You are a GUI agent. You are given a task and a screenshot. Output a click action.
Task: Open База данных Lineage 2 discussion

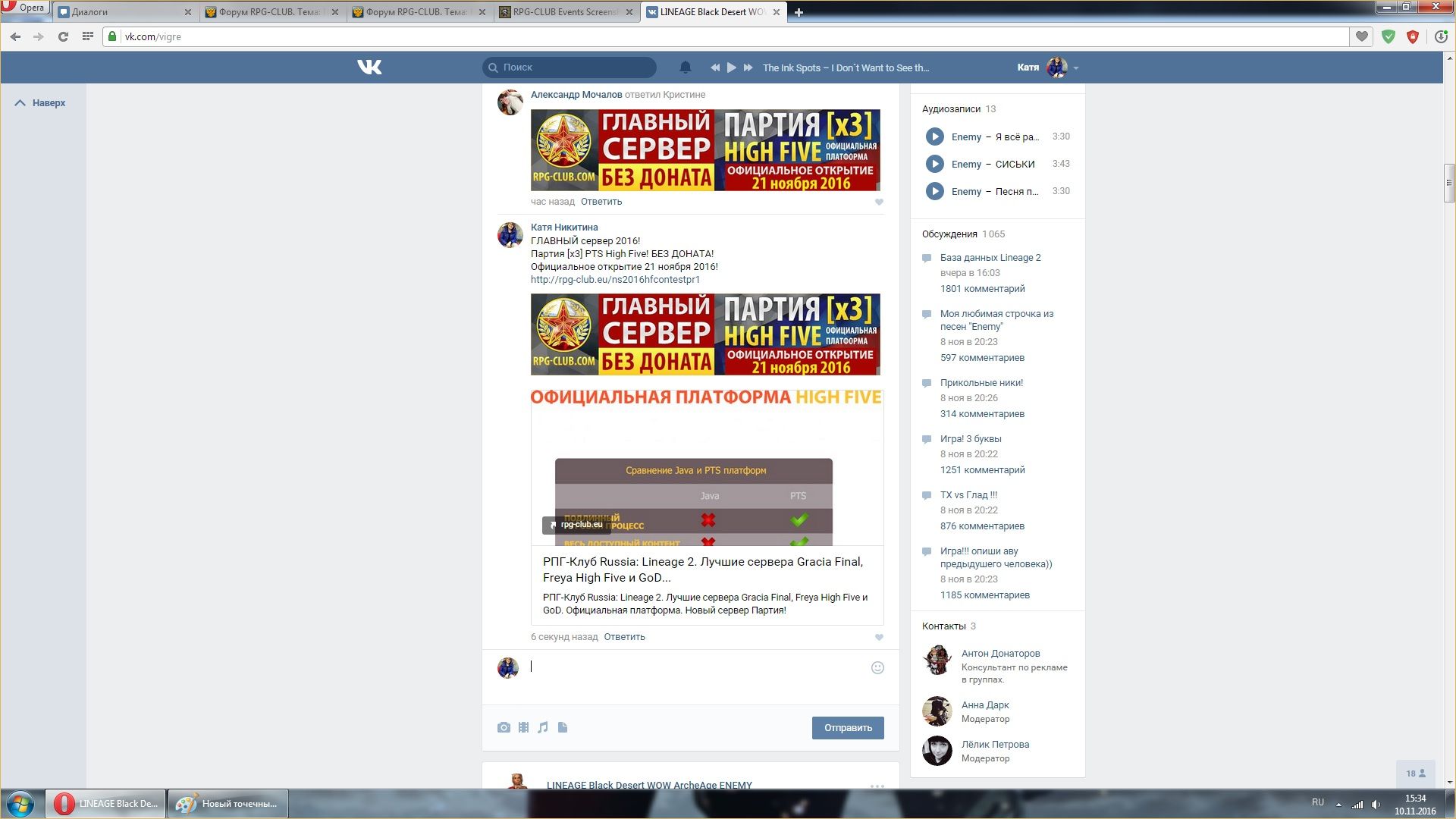tap(990, 258)
